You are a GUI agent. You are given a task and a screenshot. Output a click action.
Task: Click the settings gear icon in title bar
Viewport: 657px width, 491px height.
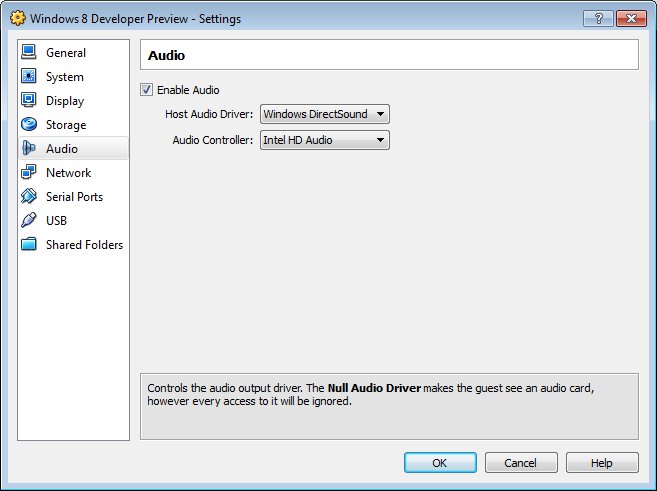[17, 18]
